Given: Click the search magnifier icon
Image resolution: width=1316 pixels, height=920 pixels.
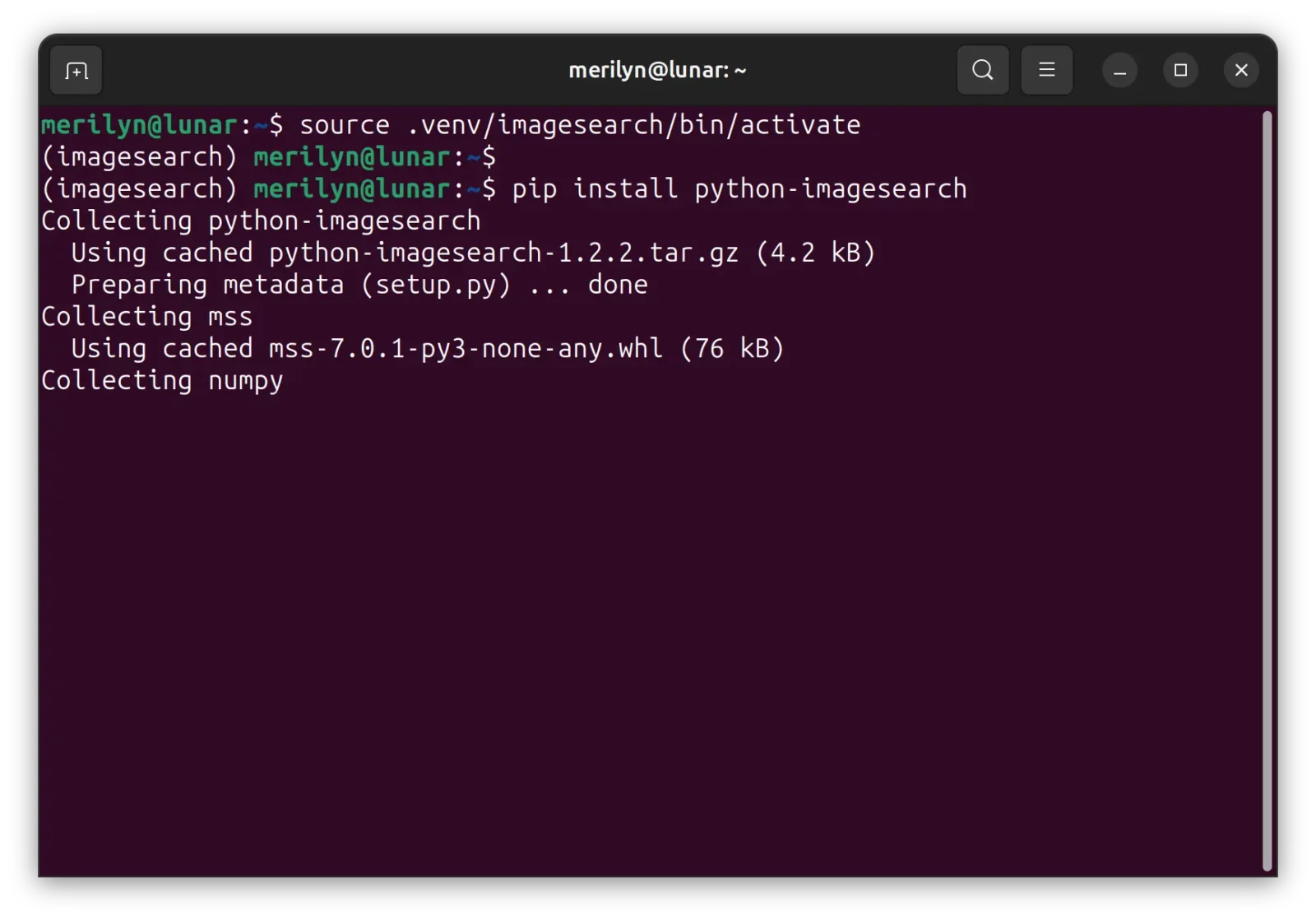Looking at the screenshot, I should [x=982, y=71].
